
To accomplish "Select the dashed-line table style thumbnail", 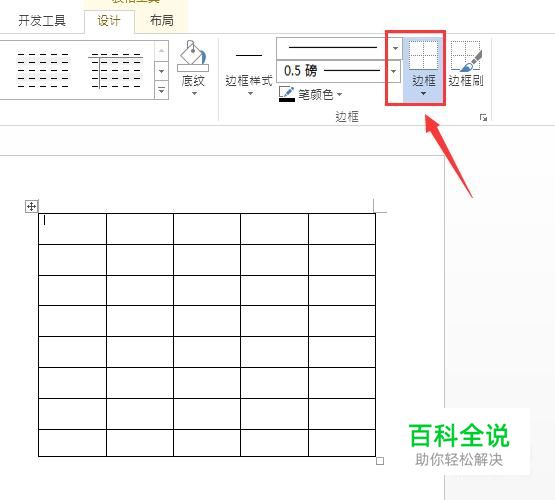I will pyautogui.click(x=42, y=70).
